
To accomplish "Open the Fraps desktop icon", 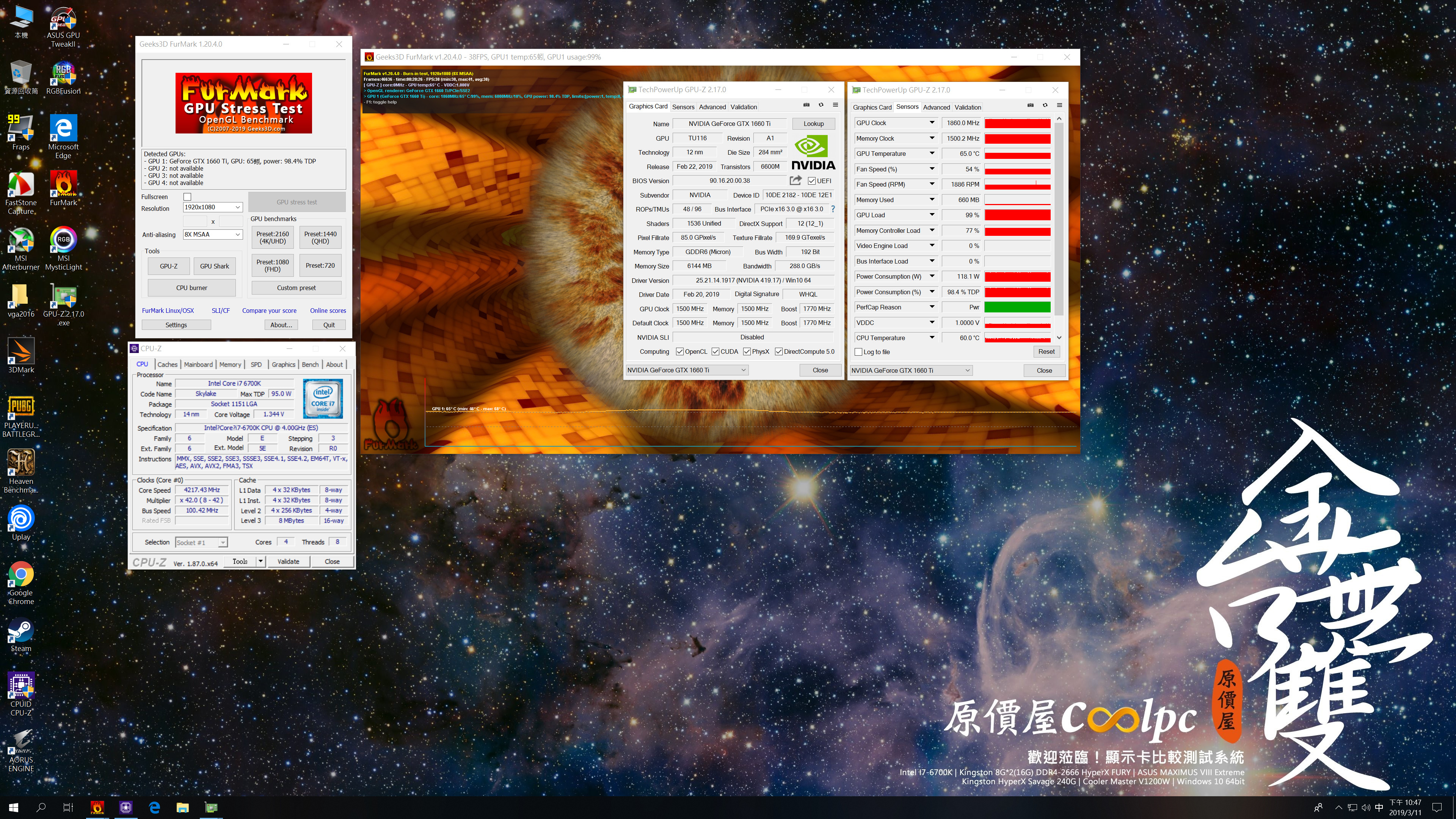I will (x=21, y=133).
